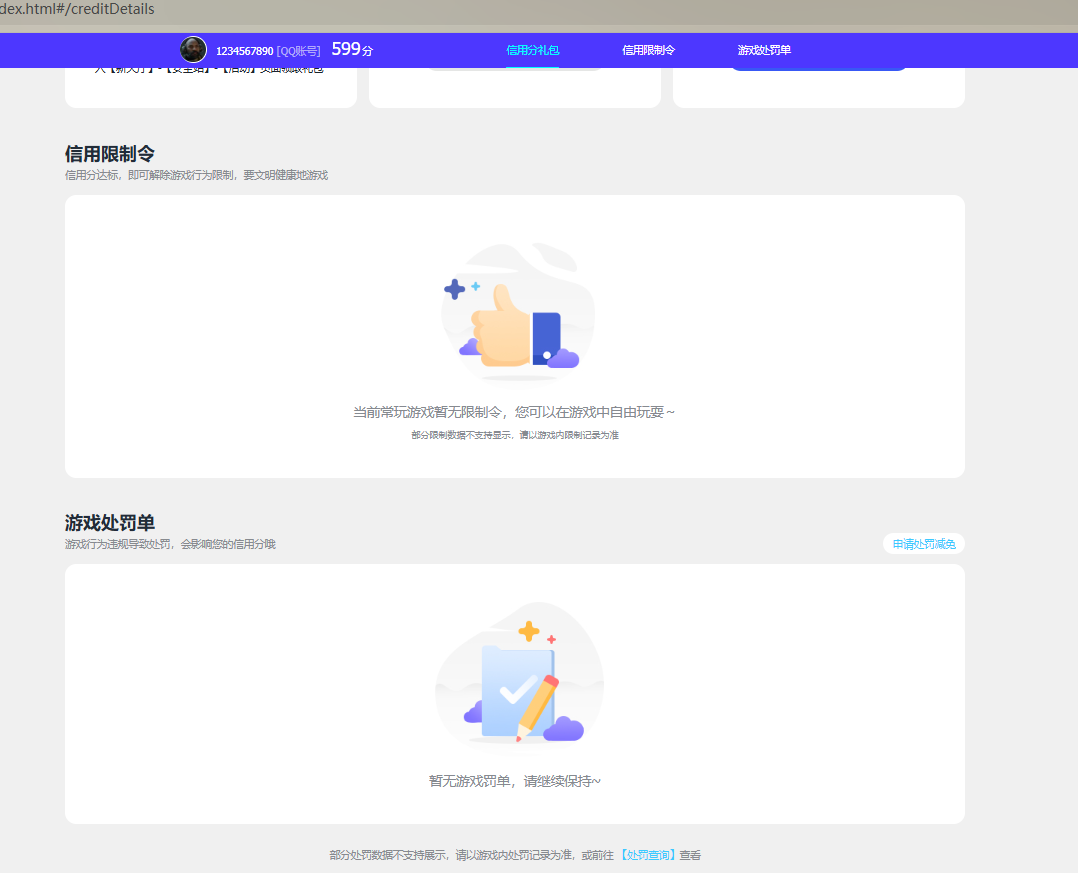The width and height of the screenshot is (1078, 873).
Task: Click the address bar URL creditDetails
Action: 77,9
